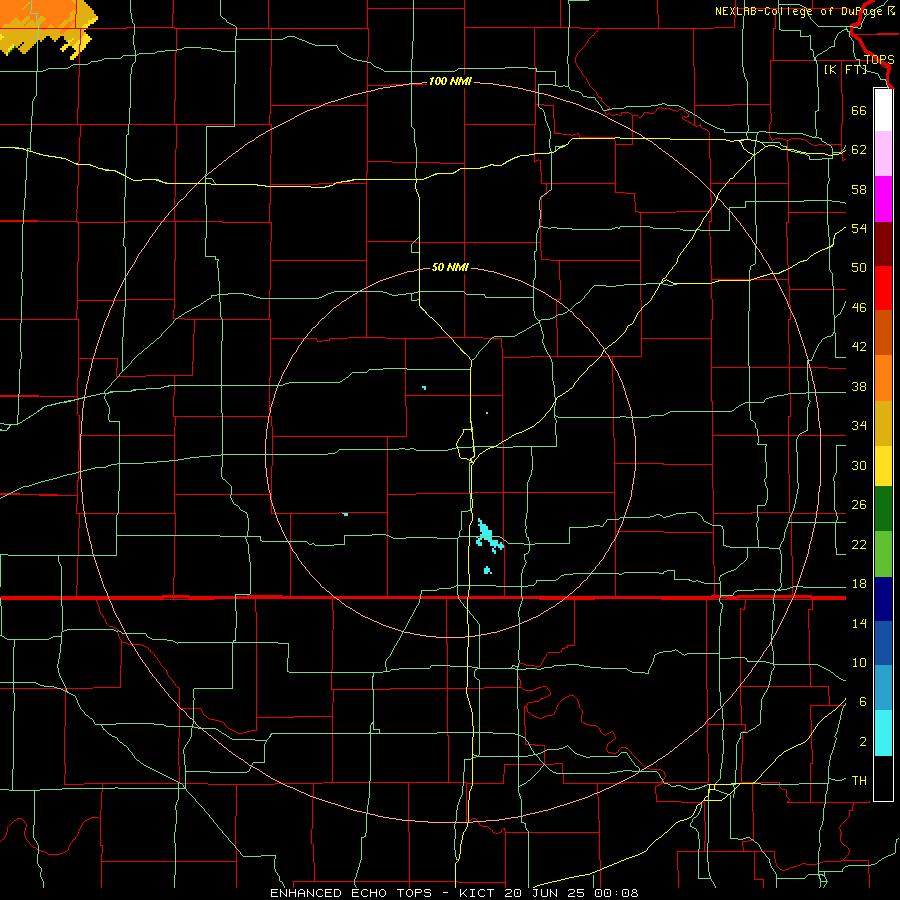Click the black TH threshold swatch
This screenshot has height=900, width=900.
[883, 778]
